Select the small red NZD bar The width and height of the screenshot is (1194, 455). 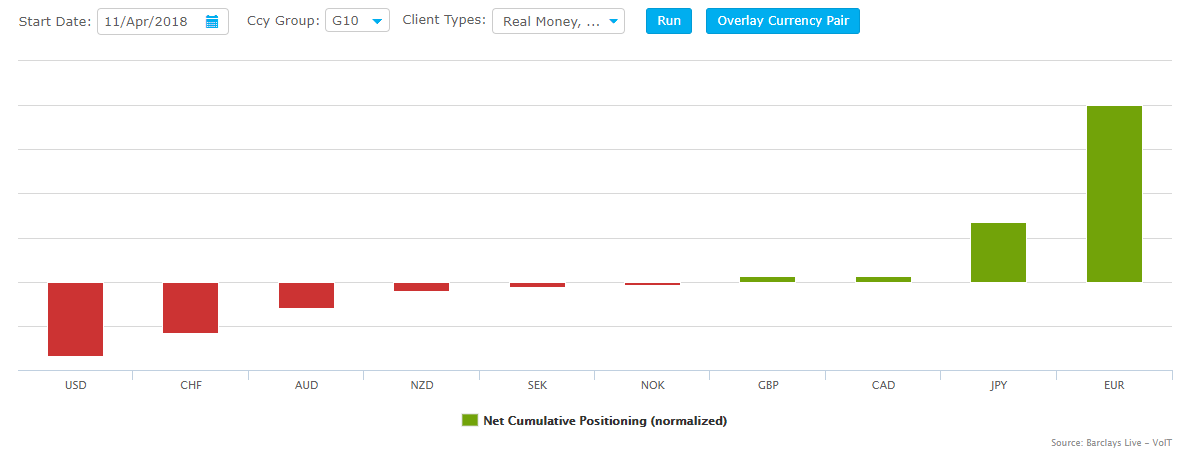(x=421, y=287)
